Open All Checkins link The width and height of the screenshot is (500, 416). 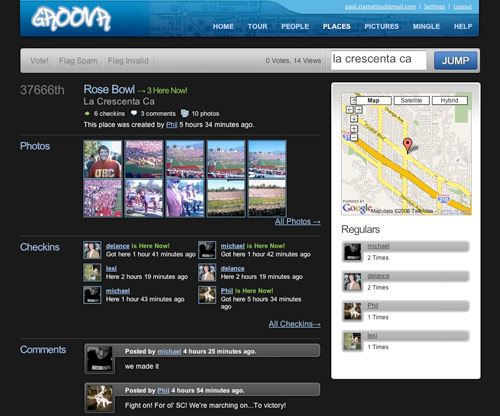tap(295, 324)
